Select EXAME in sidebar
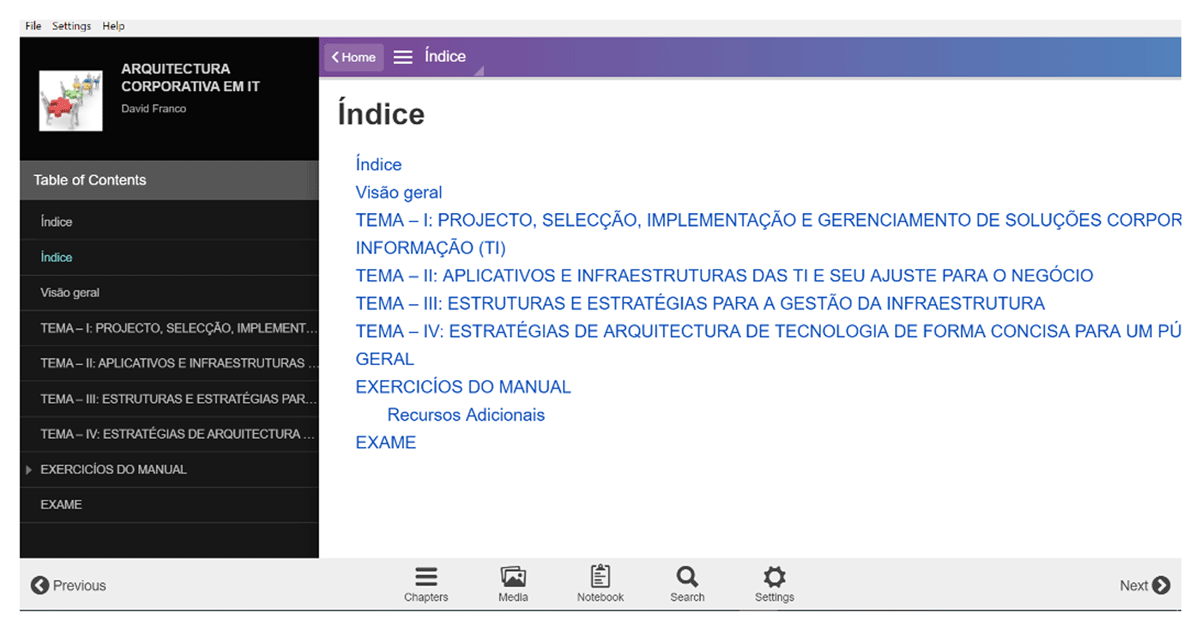The width and height of the screenshot is (1200, 633). pyautogui.click(x=169, y=505)
